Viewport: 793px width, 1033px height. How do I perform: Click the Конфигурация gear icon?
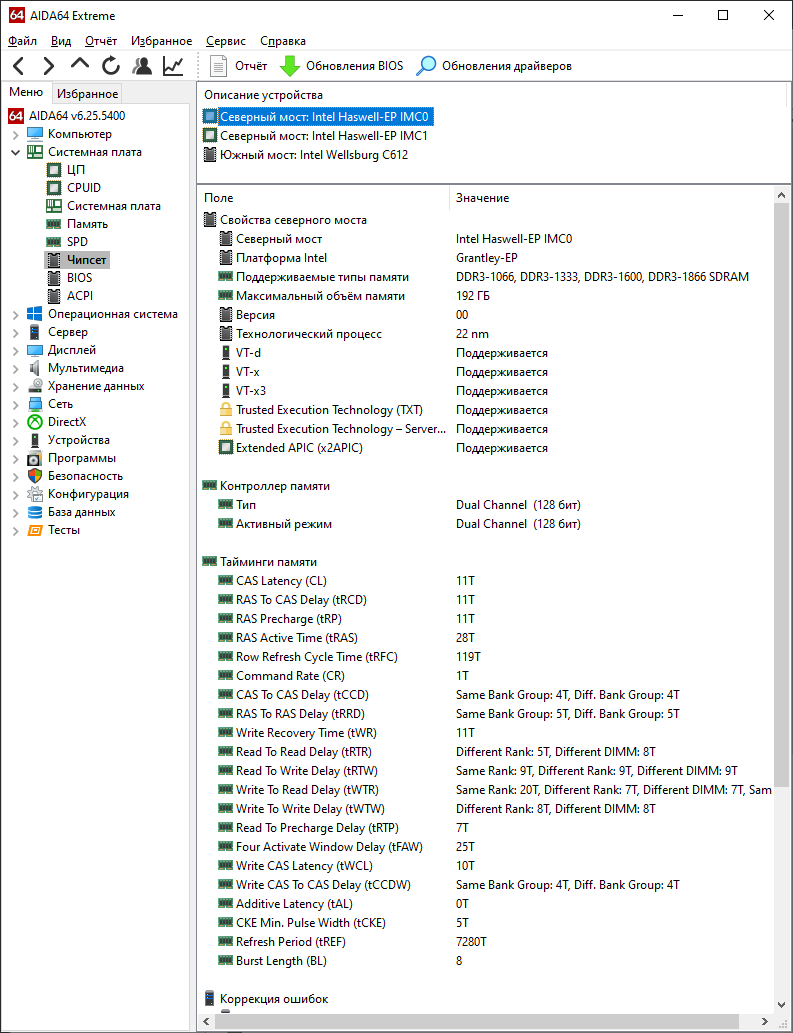click(35, 494)
